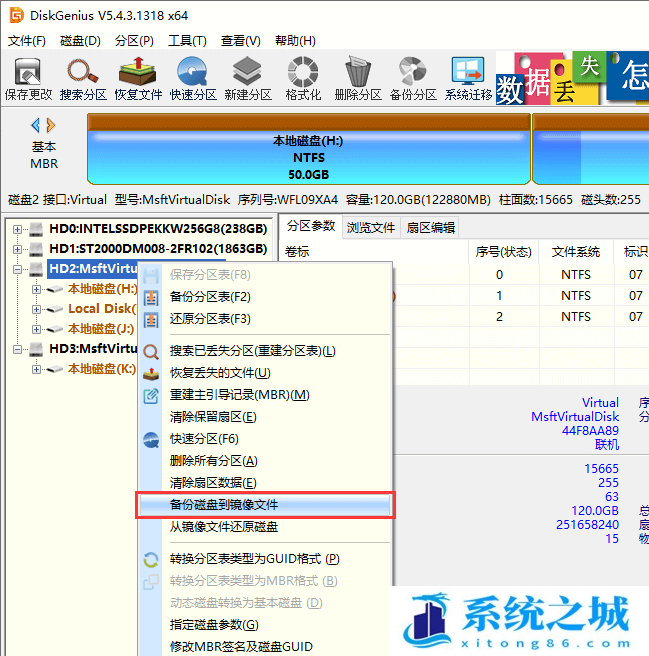The image size is (649, 656).
Task: Click the 保存更改 toolbar icon
Action: 28,72
